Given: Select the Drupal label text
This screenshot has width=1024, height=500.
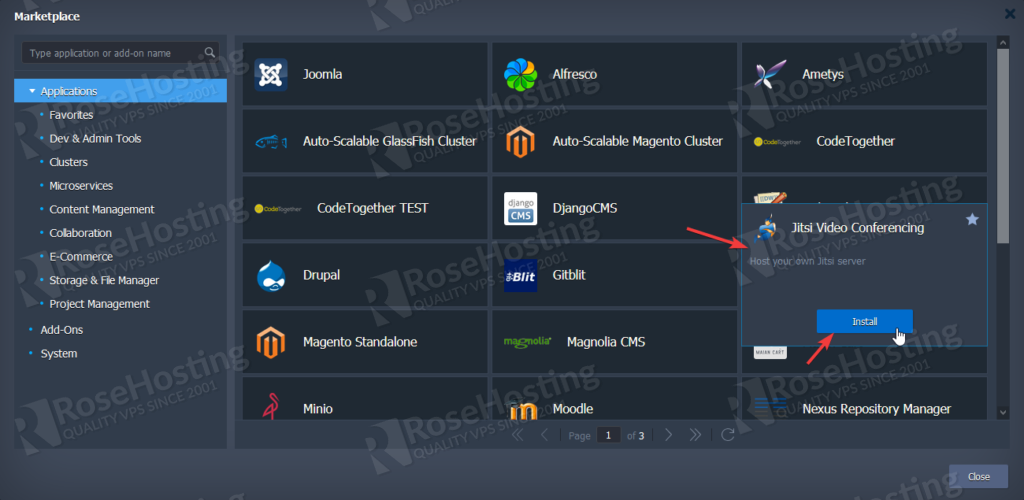Looking at the screenshot, I should click(321, 275).
